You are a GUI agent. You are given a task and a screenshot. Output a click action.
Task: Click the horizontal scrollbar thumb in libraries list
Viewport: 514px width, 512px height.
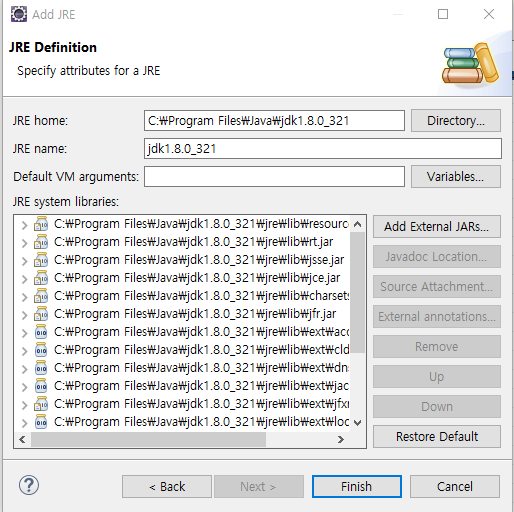[x=148, y=440]
